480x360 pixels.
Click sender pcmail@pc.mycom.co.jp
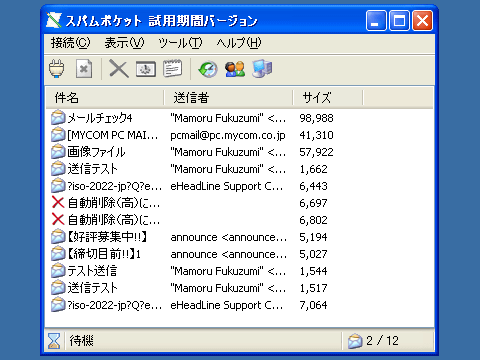point(228,135)
